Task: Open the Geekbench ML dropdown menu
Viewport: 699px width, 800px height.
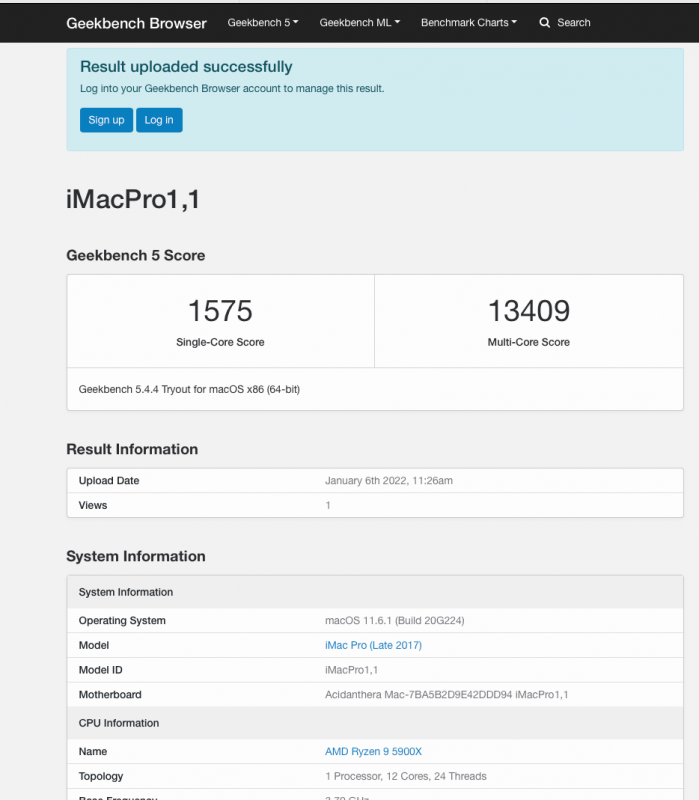Action: click(x=359, y=22)
